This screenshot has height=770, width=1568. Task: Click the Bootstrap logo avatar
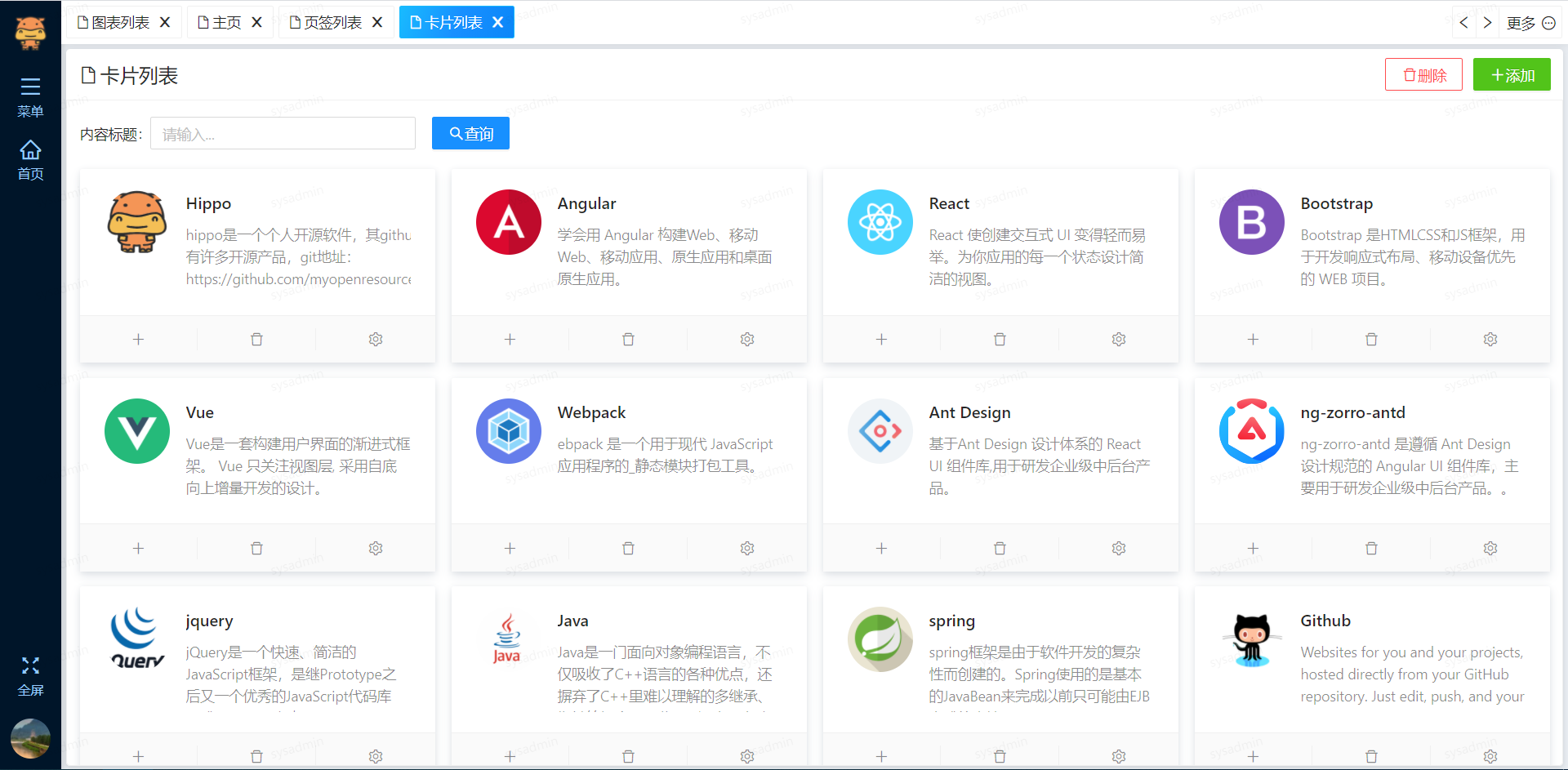click(1252, 222)
